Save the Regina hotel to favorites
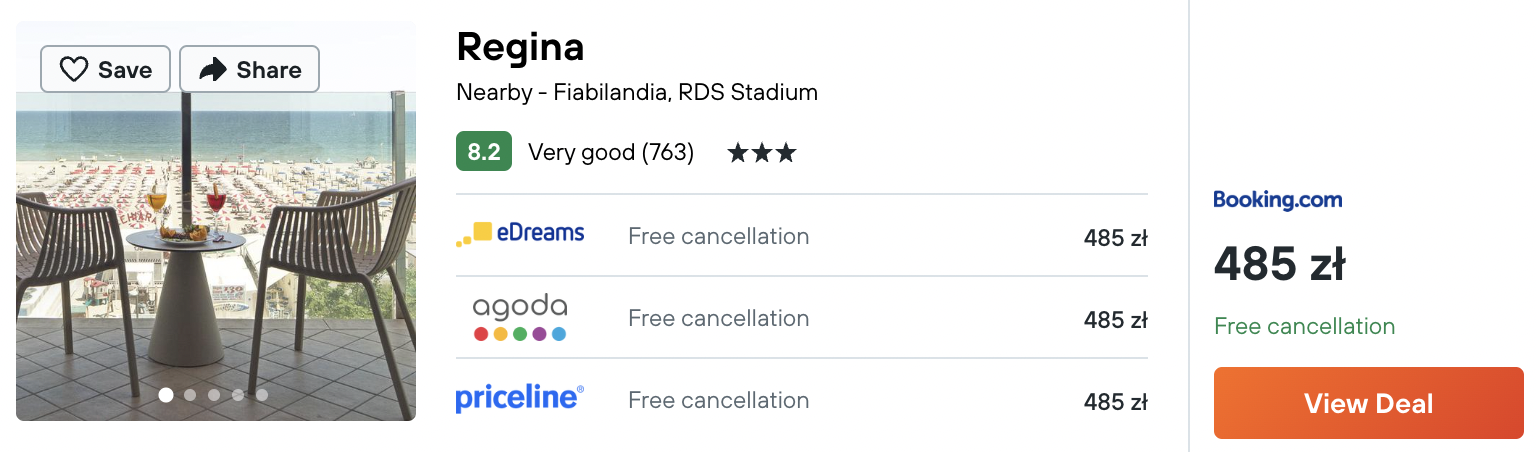 (105, 70)
